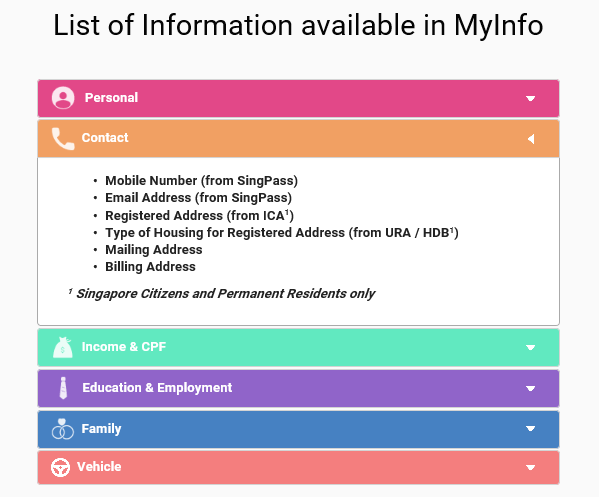Image resolution: width=599 pixels, height=497 pixels.
Task: Expand the Education & Employment arrow
Action: tap(530, 389)
